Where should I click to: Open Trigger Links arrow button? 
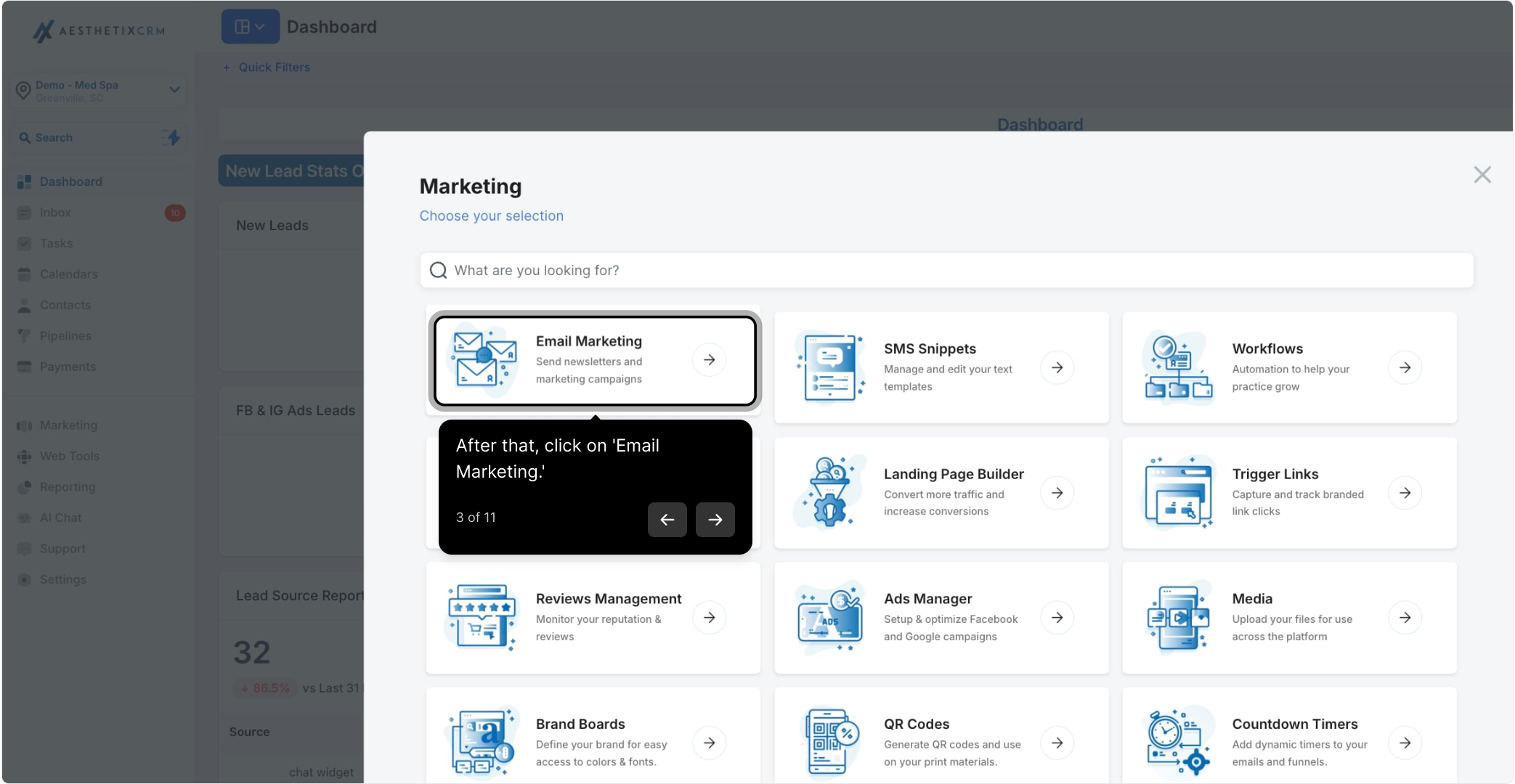[x=1405, y=493]
